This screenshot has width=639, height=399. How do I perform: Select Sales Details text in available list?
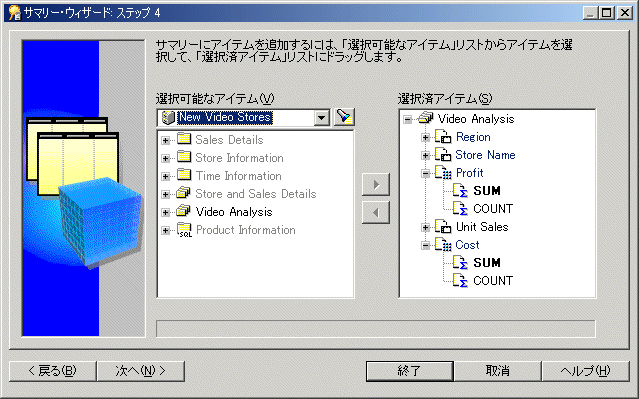click(229, 140)
